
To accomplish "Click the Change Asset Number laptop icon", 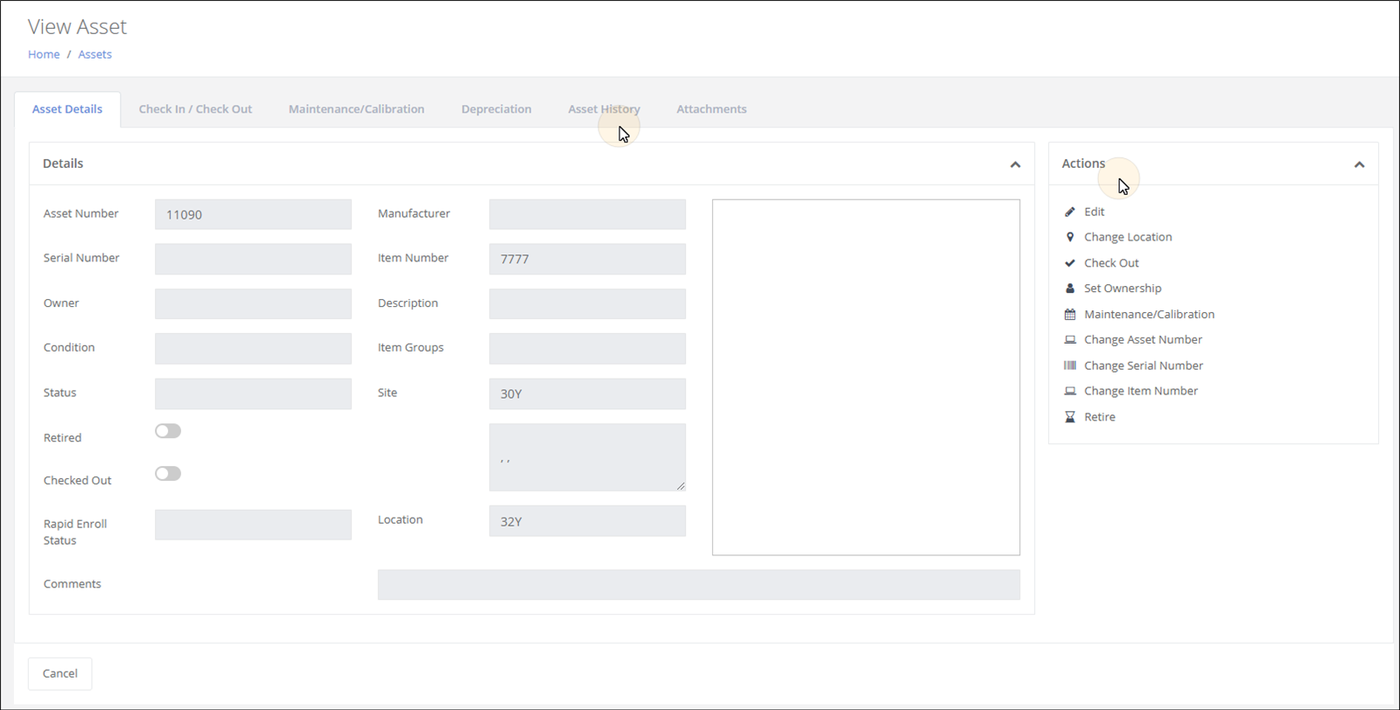I will [x=1070, y=340].
